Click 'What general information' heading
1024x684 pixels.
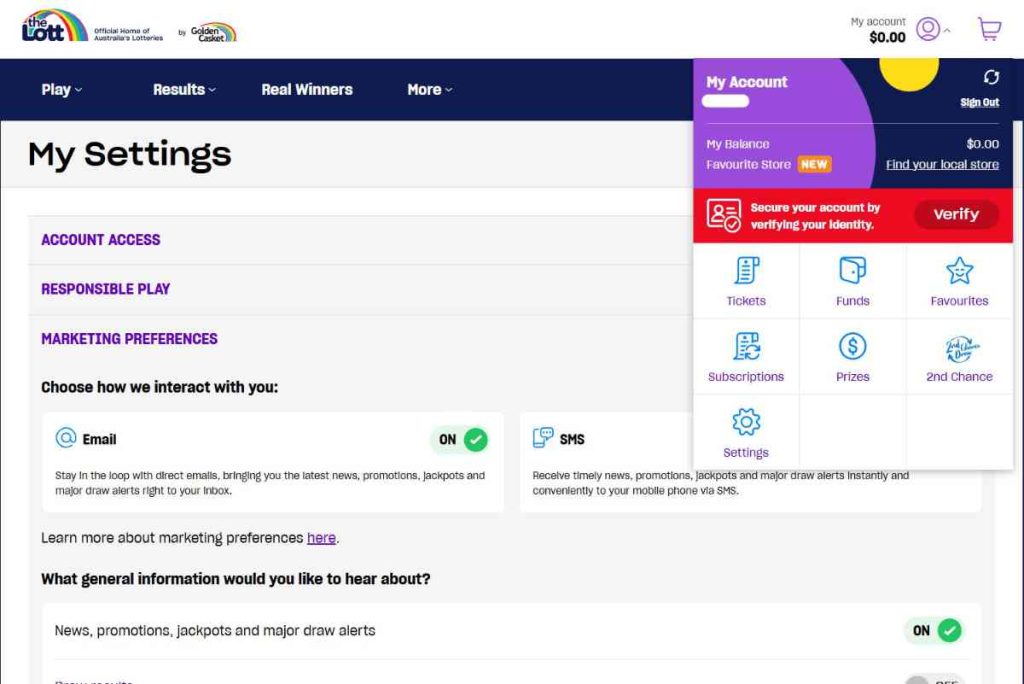[236, 579]
